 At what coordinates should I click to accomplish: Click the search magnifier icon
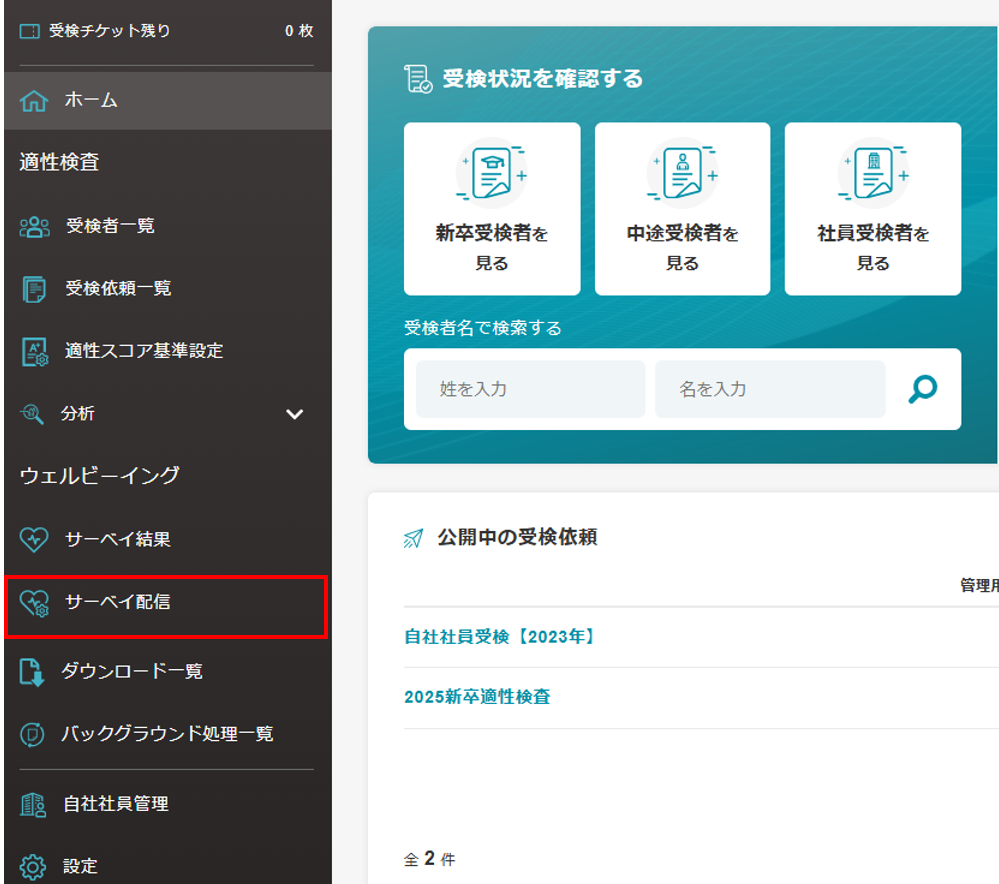click(923, 389)
